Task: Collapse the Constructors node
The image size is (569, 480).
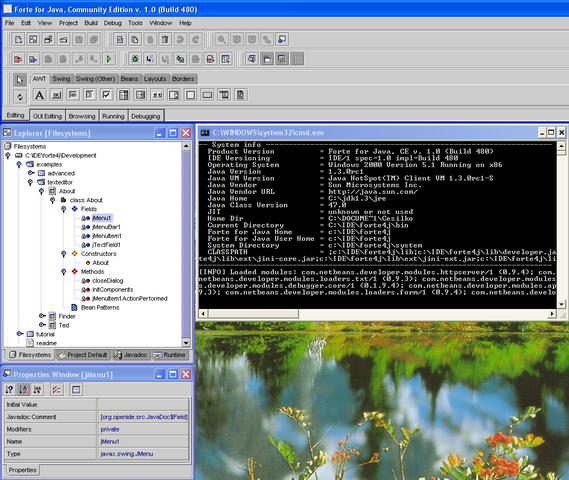Action: click(x=64, y=254)
